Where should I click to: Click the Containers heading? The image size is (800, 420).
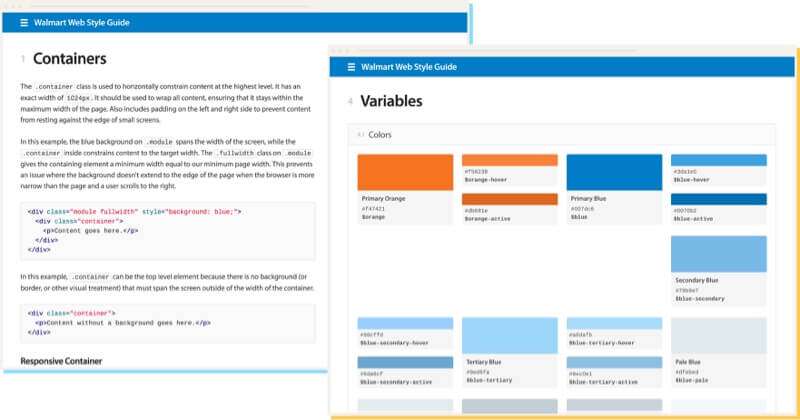point(70,59)
